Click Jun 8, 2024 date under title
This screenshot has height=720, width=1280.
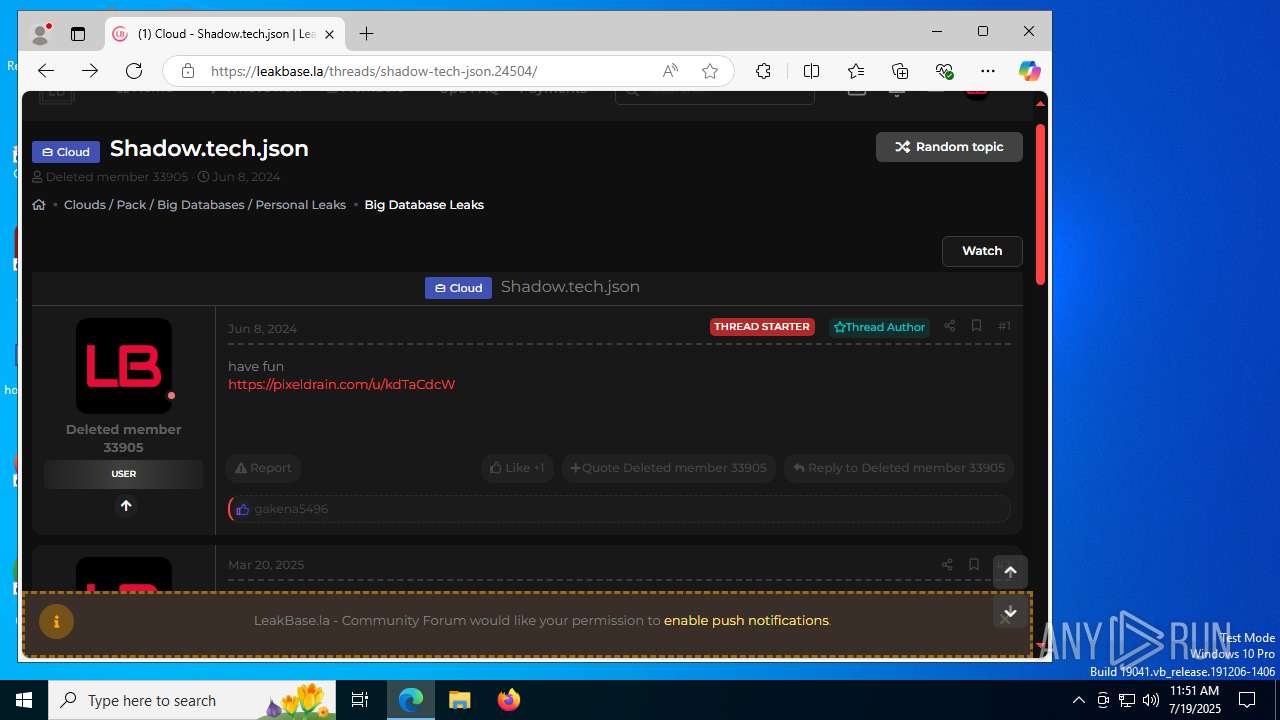click(246, 177)
